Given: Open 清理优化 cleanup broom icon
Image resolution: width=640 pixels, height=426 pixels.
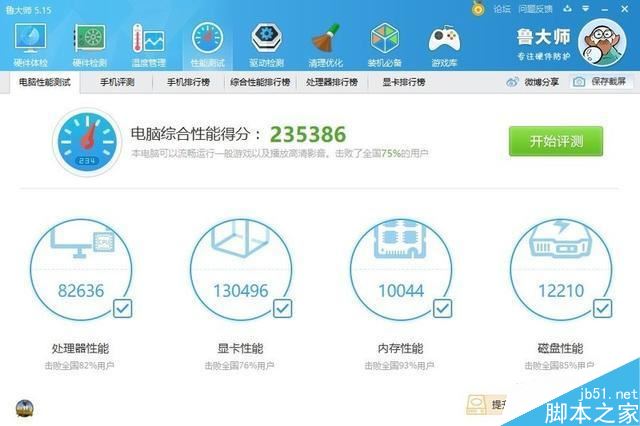Looking at the screenshot, I should coord(326,38).
